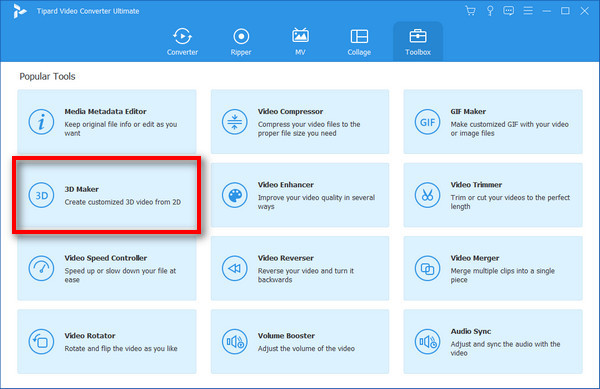The height and width of the screenshot is (389, 600).
Task: Open Video Speed Controller title
Action: pos(106,258)
